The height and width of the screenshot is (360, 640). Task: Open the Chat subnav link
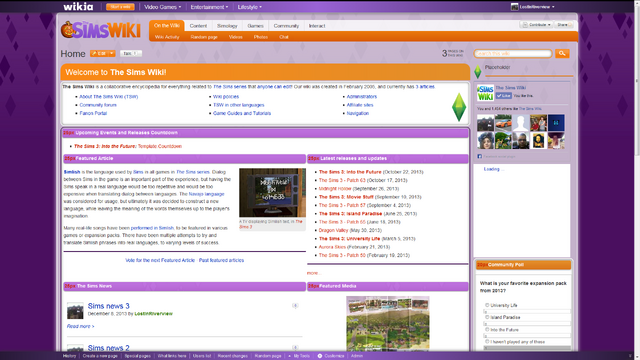click(x=284, y=37)
